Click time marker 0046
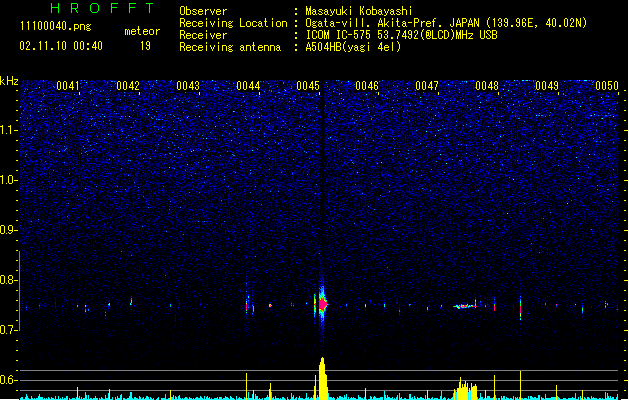Screen dimensions: 629x400 (x=367, y=86)
